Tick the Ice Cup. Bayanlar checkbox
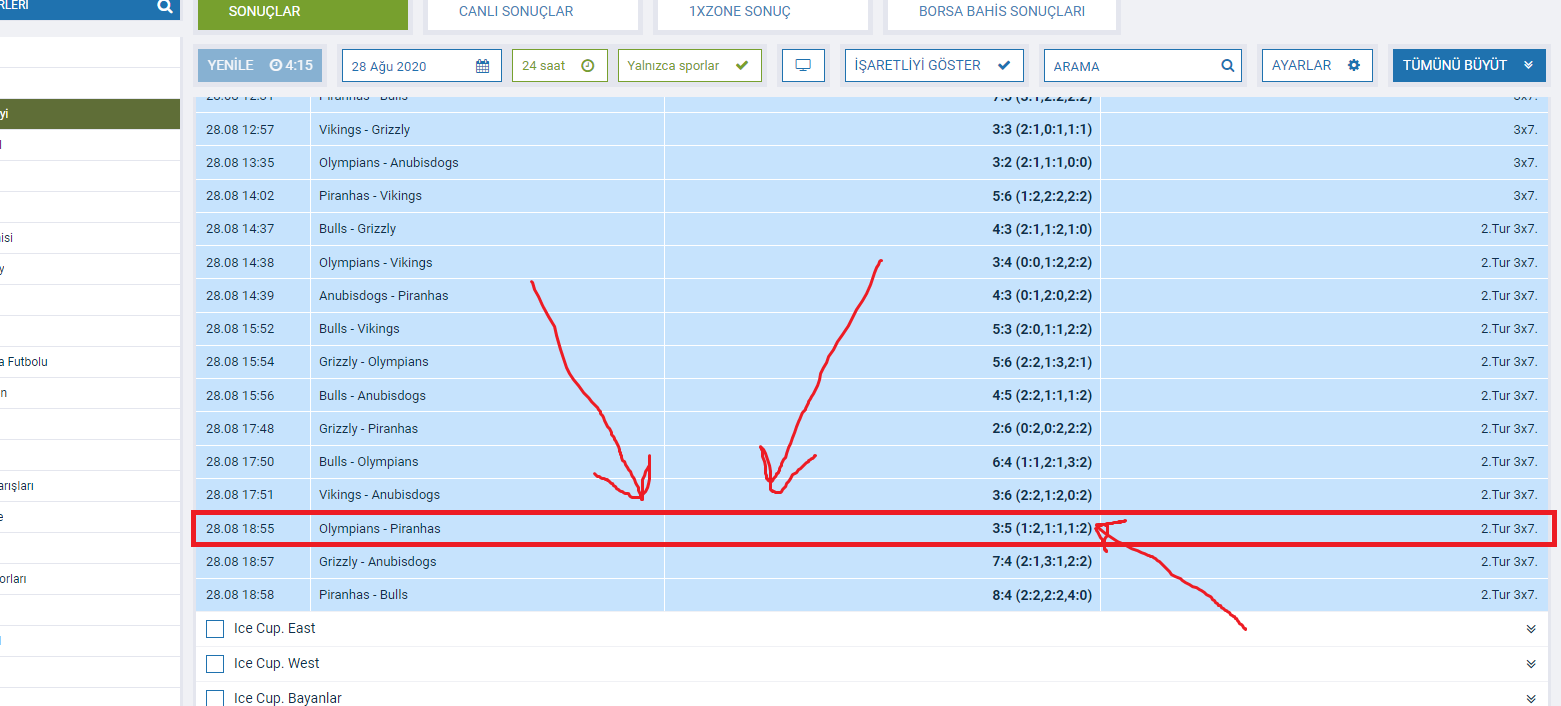 [x=214, y=698]
